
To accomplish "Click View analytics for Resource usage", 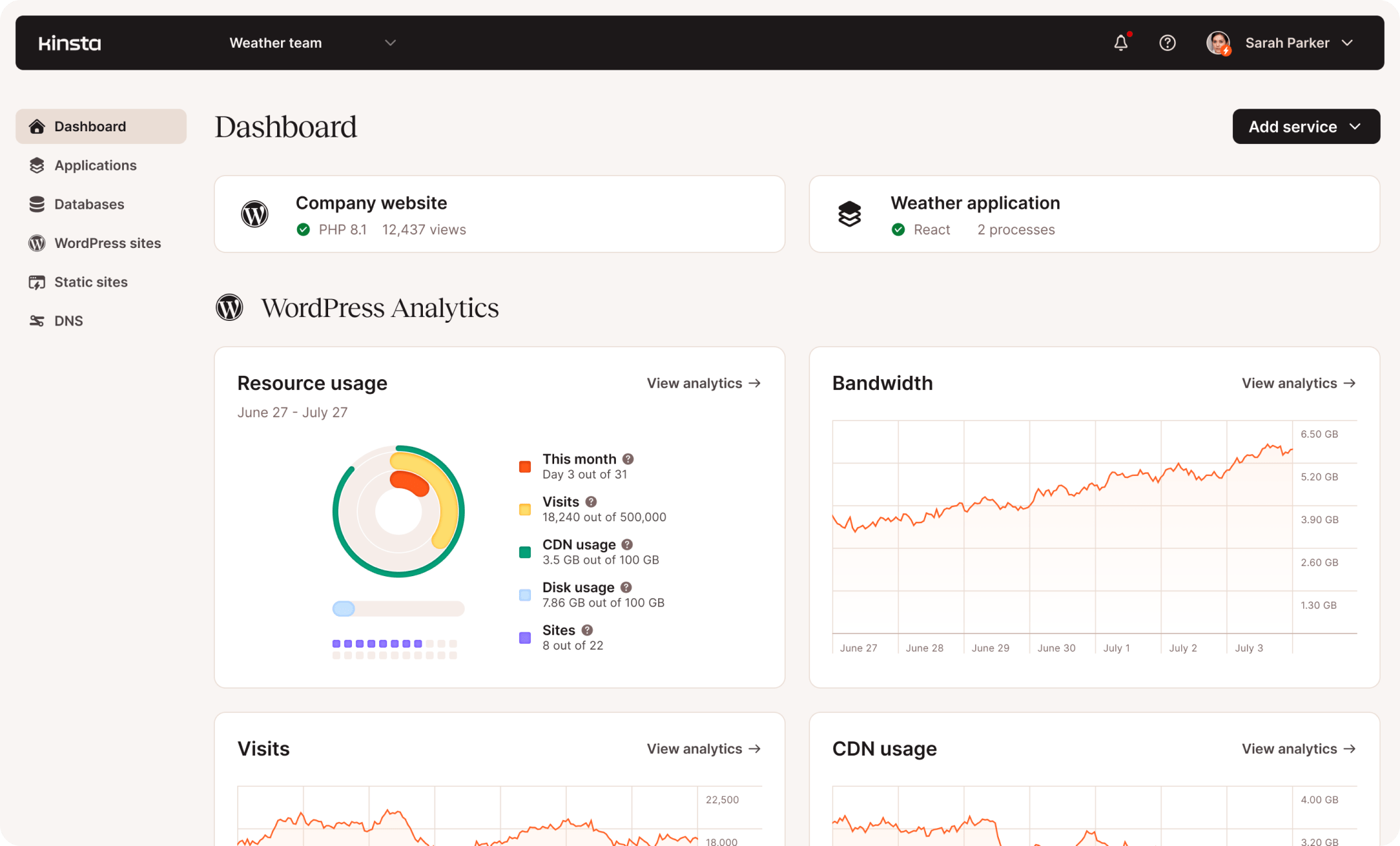I will pyautogui.click(x=704, y=382).
